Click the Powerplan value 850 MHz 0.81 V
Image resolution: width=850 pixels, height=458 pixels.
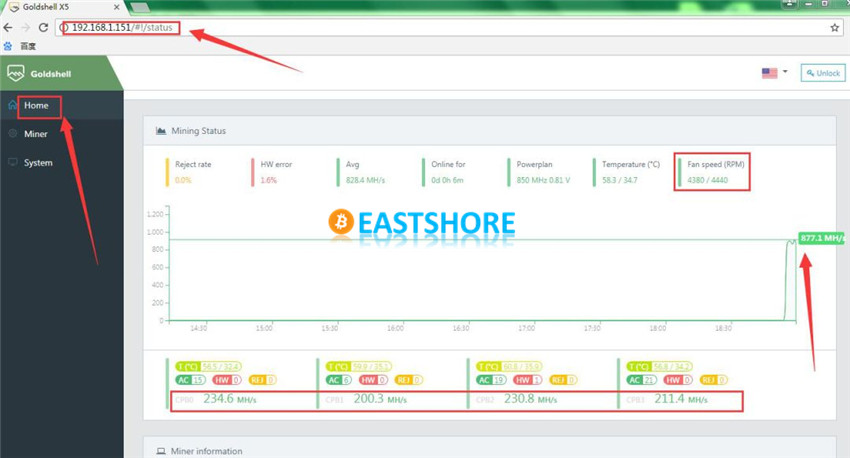point(543,180)
